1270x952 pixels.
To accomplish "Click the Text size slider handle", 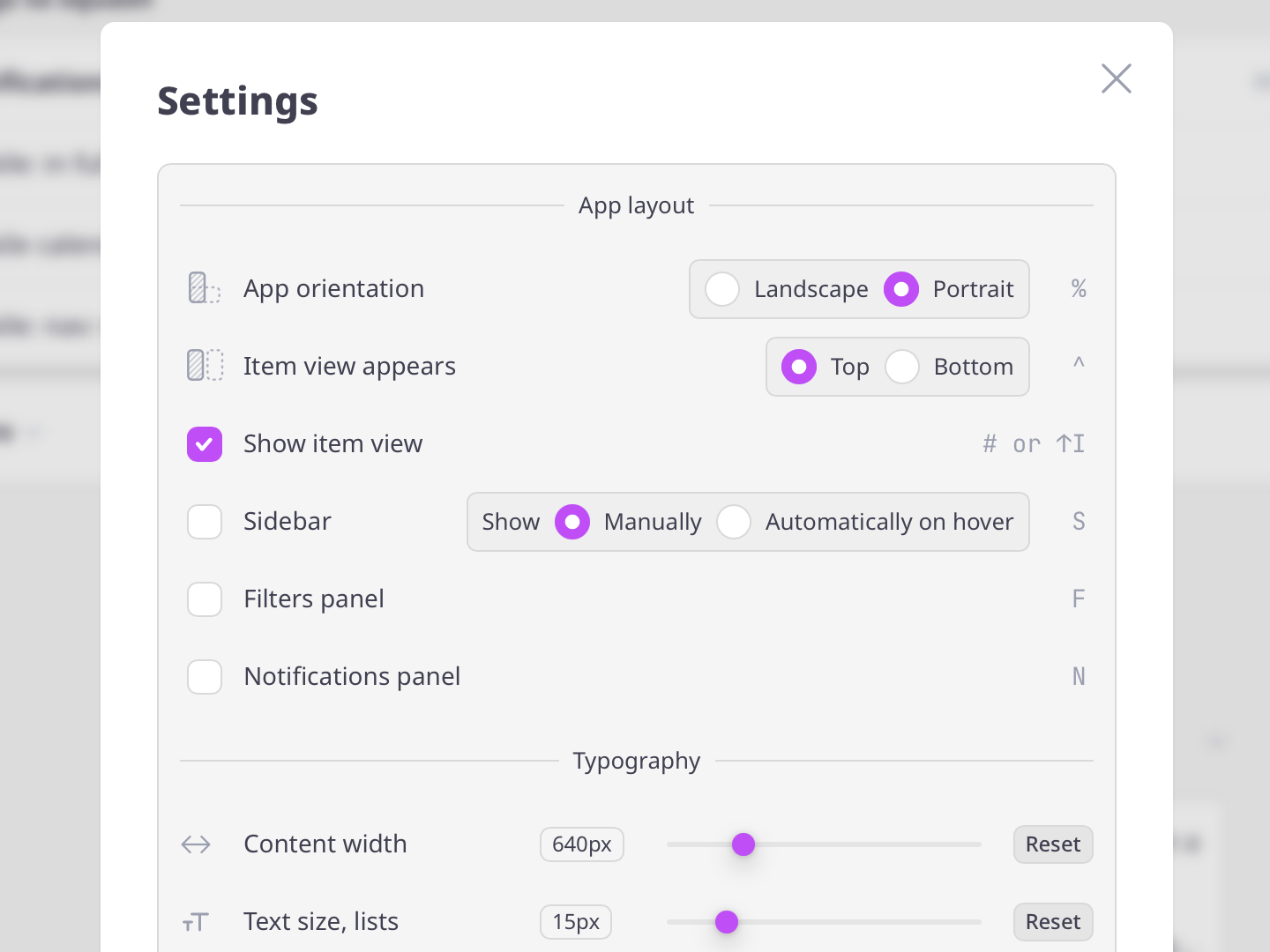I will (726, 921).
